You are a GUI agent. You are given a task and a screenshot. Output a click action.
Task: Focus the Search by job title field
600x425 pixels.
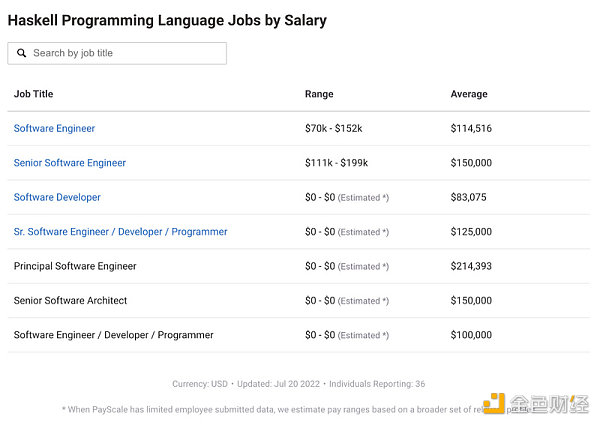pos(117,53)
